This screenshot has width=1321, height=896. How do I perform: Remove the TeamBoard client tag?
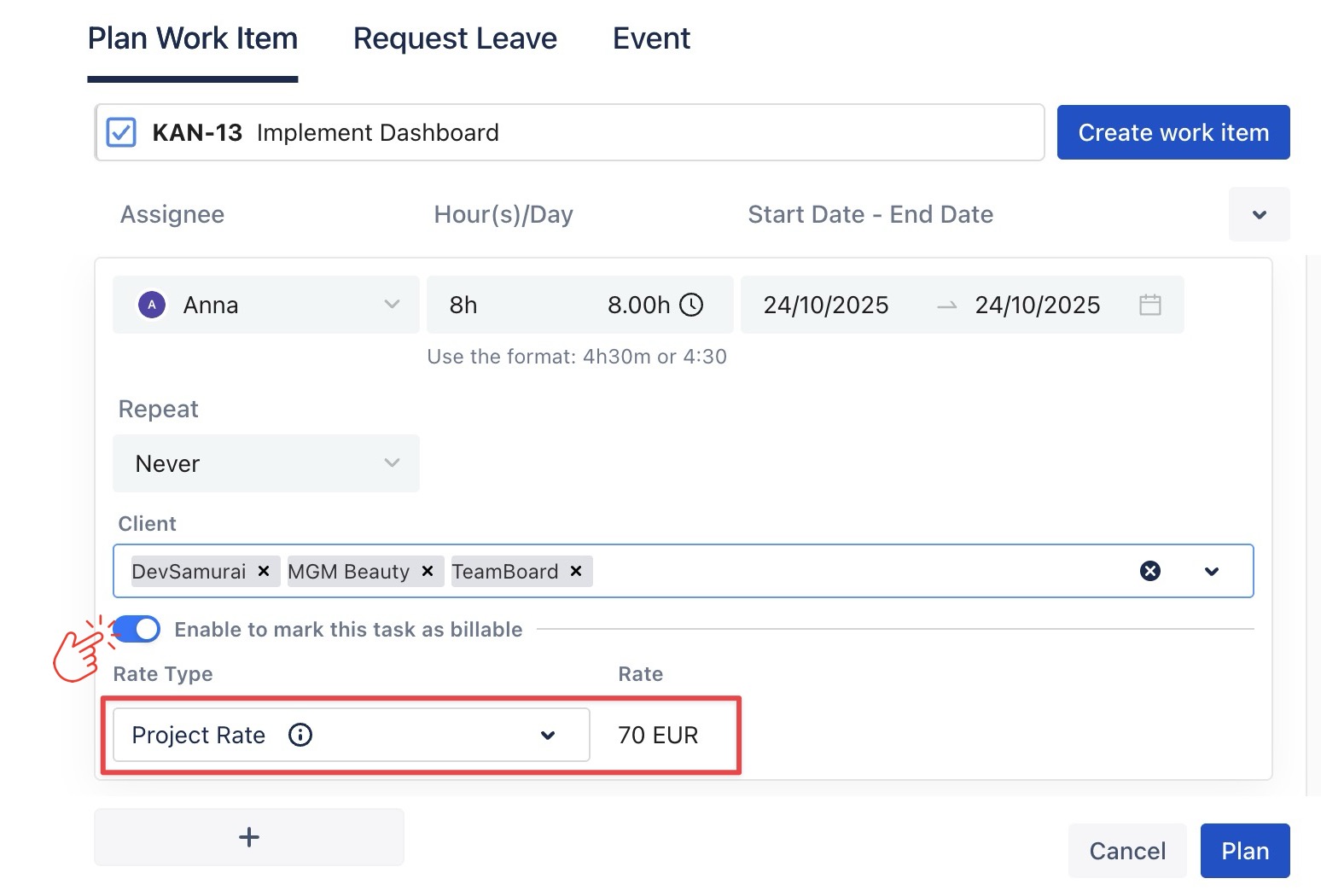point(576,571)
